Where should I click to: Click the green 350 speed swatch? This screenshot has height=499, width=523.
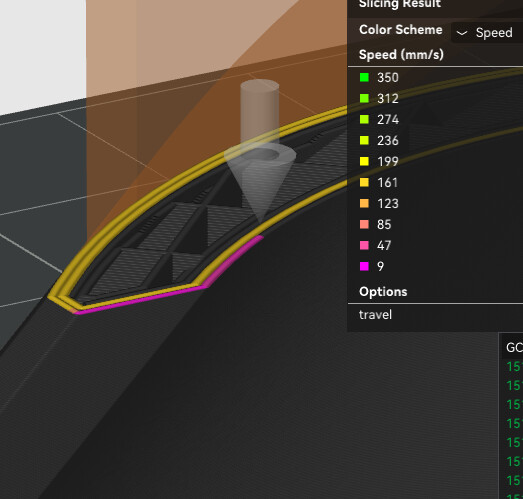tap(364, 77)
